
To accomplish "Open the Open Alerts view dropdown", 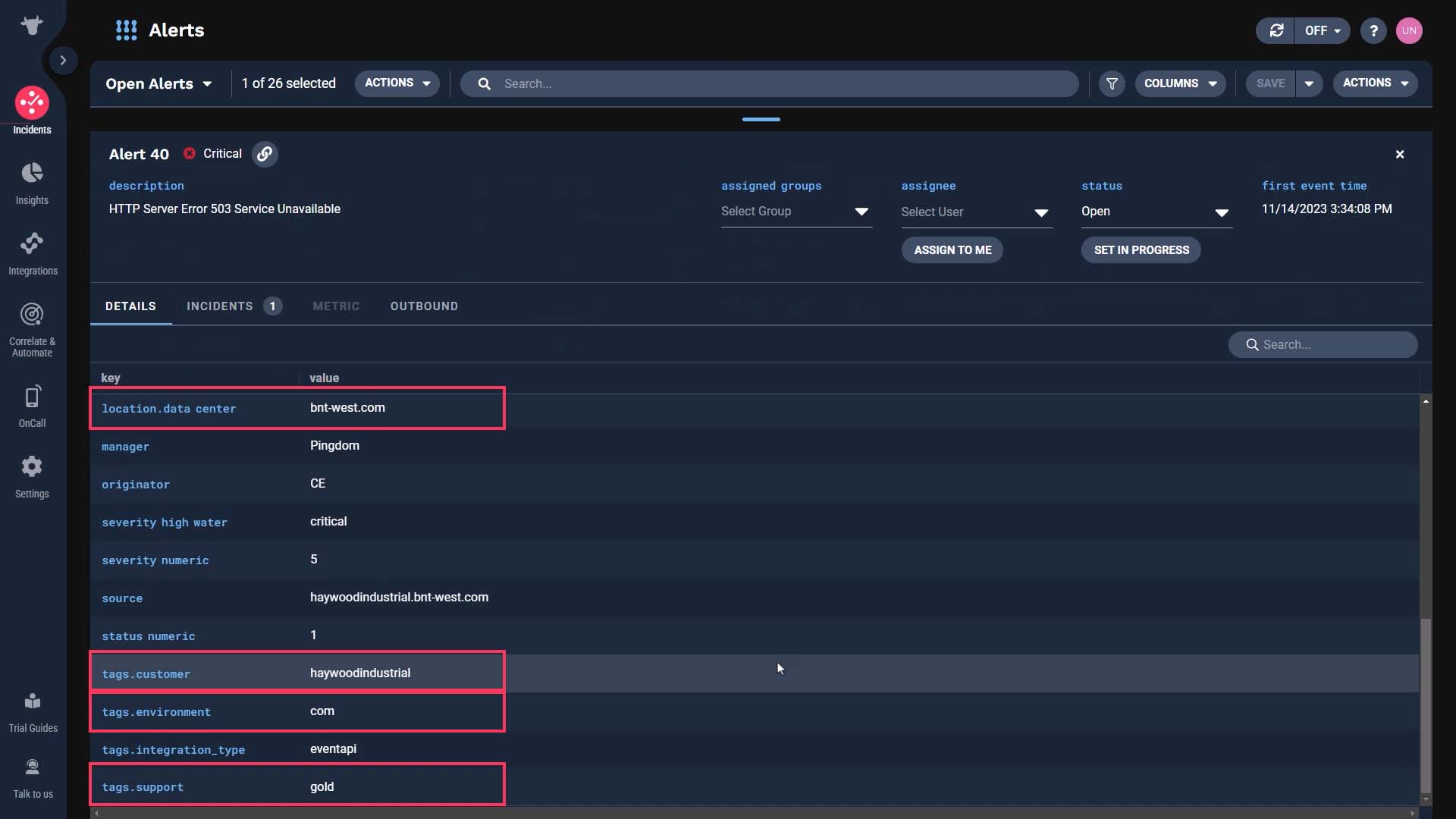I will tap(158, 83).
